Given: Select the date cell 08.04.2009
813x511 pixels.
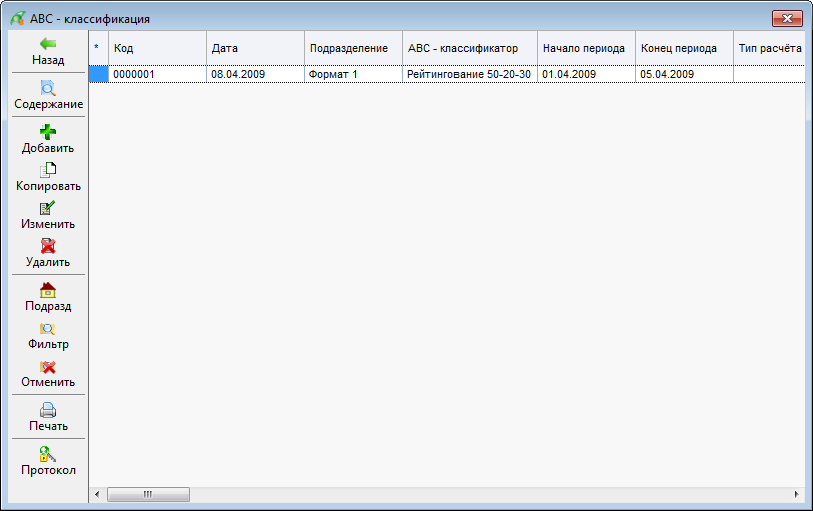Looking at the screenshot, I should click(x=255, y=74).
